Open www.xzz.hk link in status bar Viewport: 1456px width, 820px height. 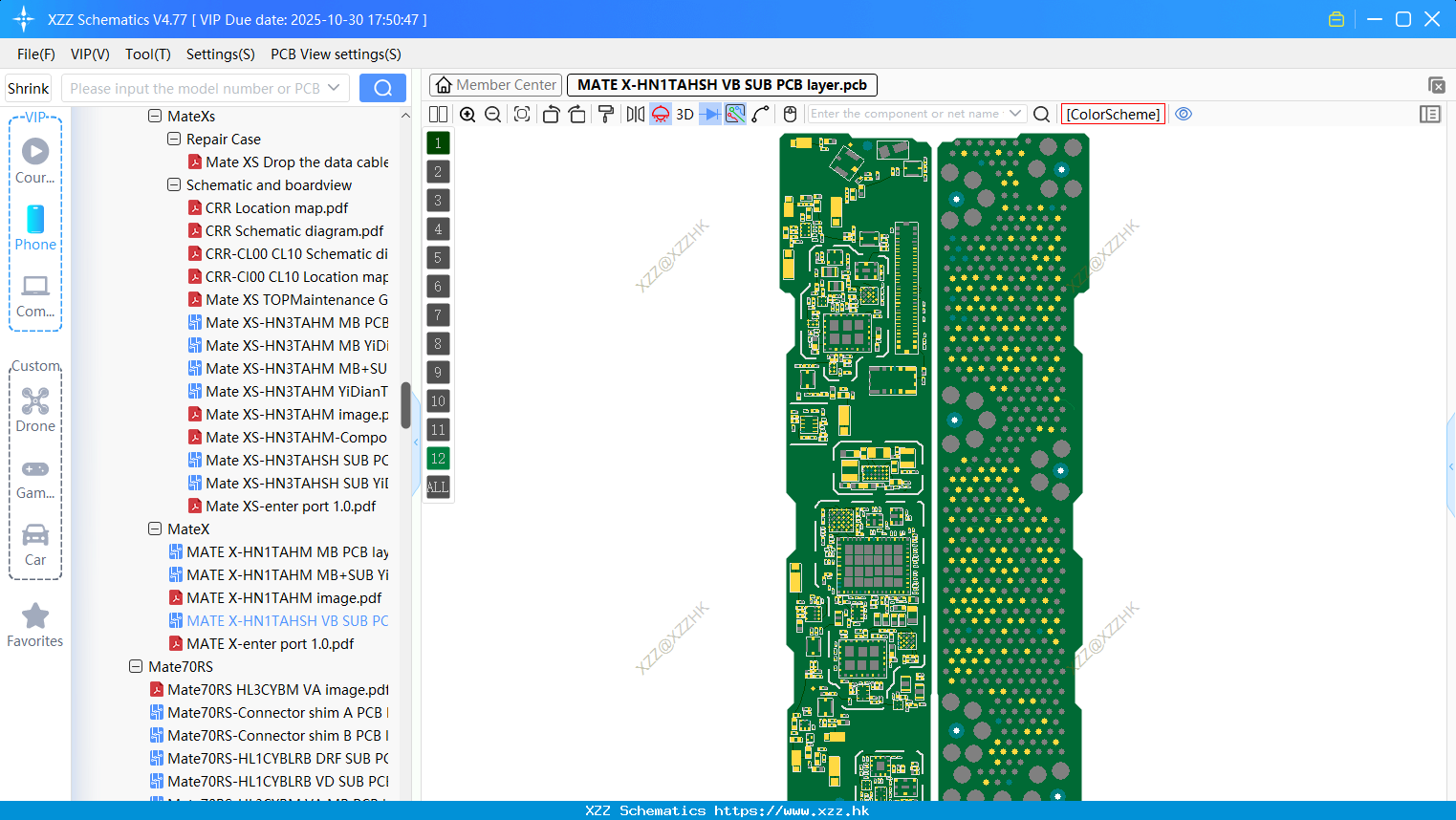[792, 810]
